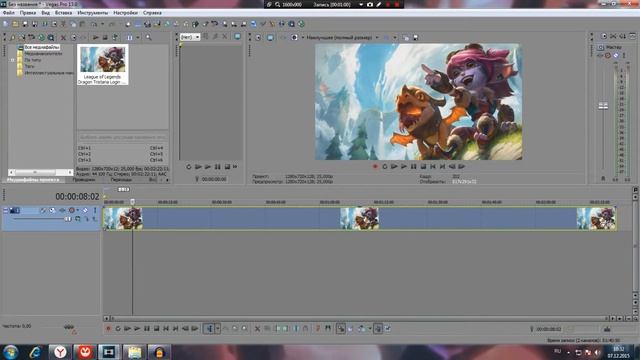The width and height of the screenshot is (640, 360).
Task: Jump to the project start in the timeline transport
Action: (x=166, y=329)
